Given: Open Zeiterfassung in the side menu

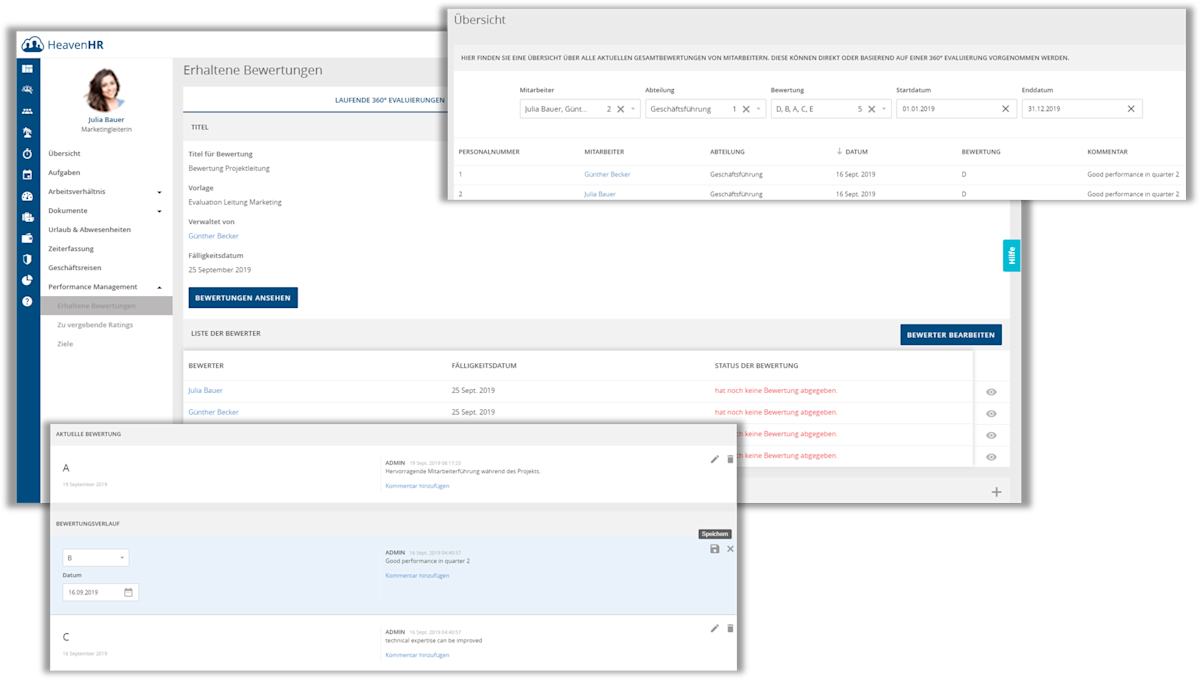Looking at the screenshot, I should 71,249.
